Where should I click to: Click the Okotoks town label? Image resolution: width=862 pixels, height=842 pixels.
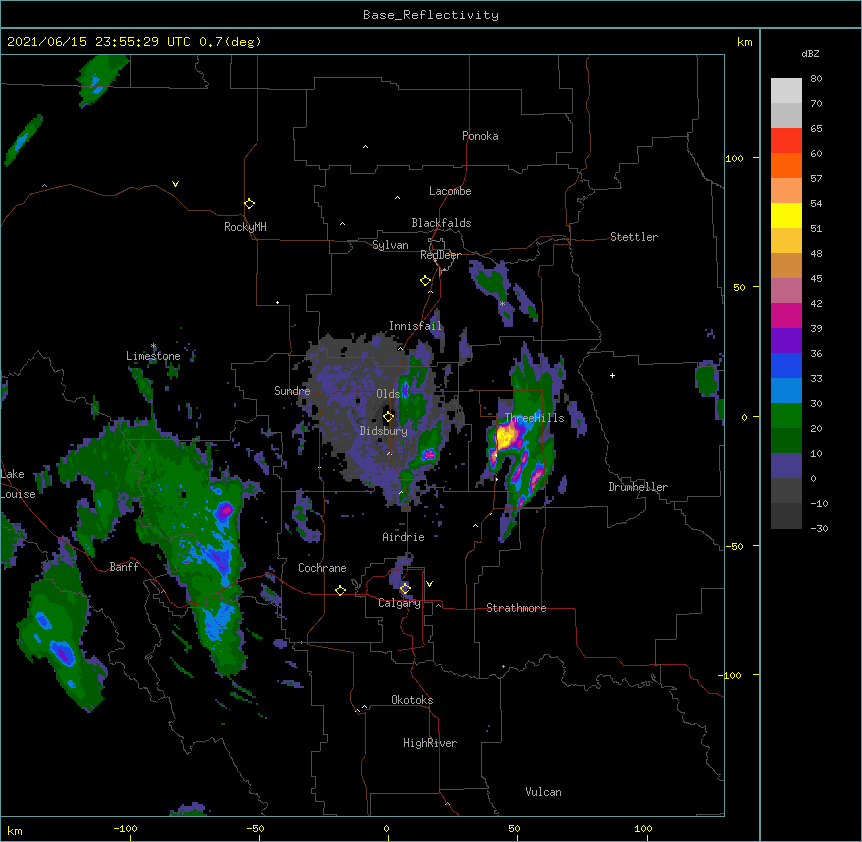(x=412, y=700)
